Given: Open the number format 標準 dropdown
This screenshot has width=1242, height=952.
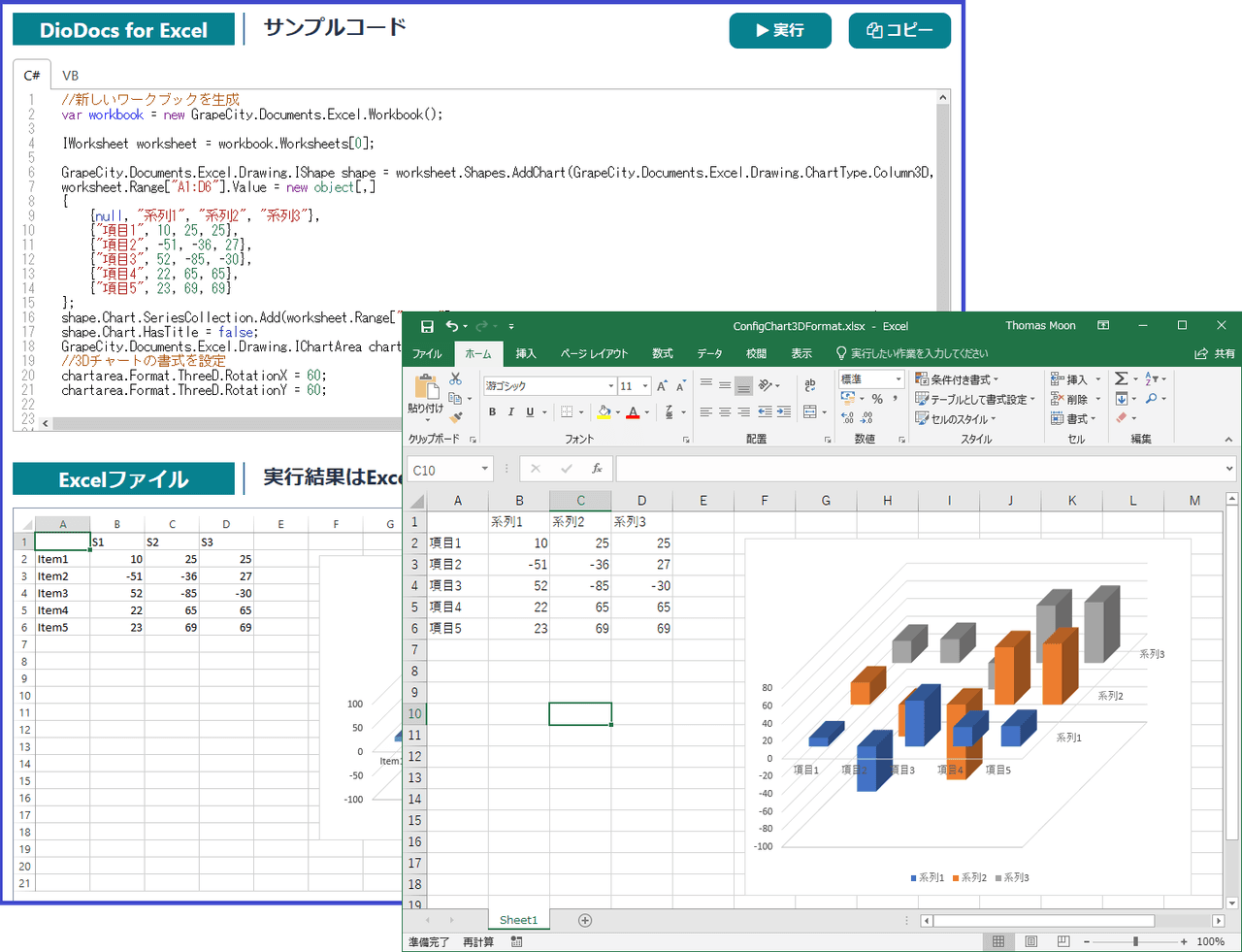Looking at the screenshot, I should point(899,379).
